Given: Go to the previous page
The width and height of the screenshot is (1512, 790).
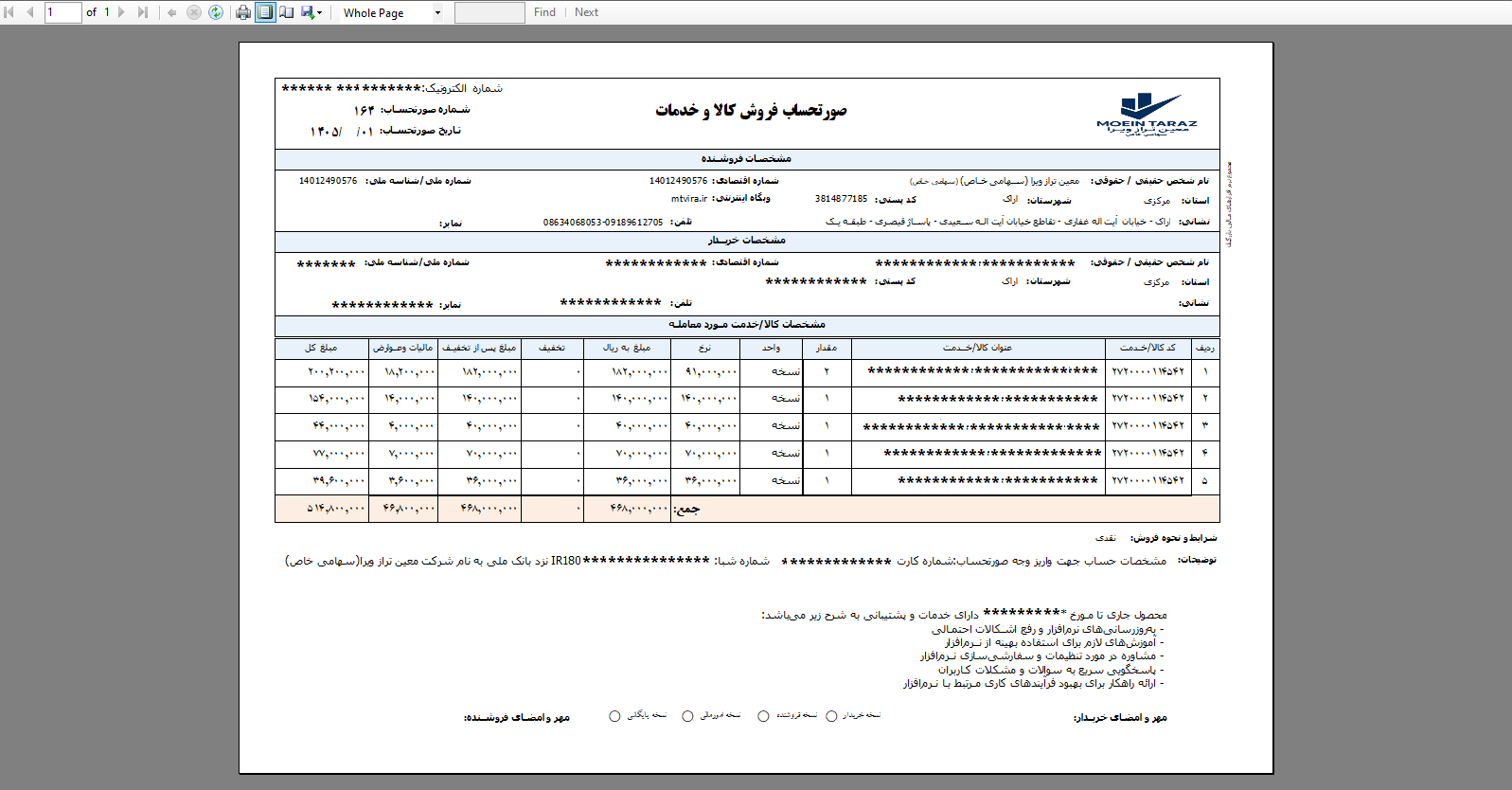Looking at the screenshot, I should (29, 12).
